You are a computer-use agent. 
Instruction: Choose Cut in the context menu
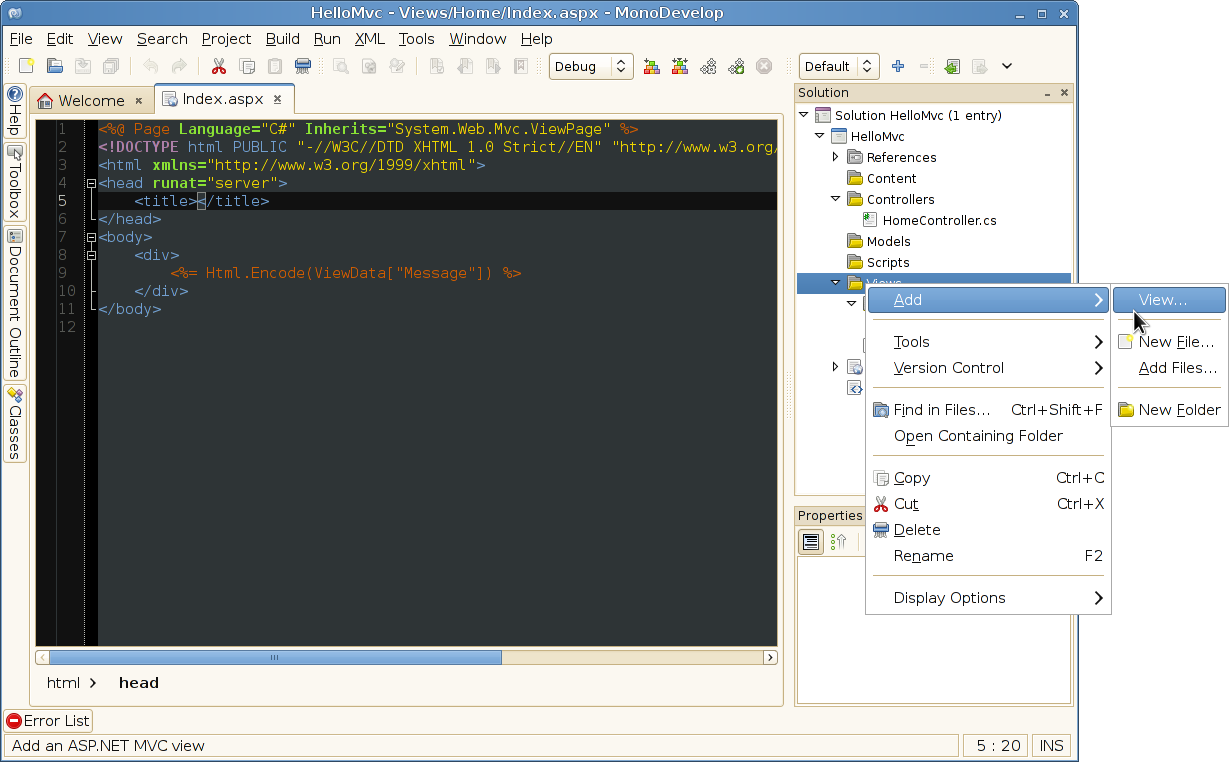(x=988, y=504)
